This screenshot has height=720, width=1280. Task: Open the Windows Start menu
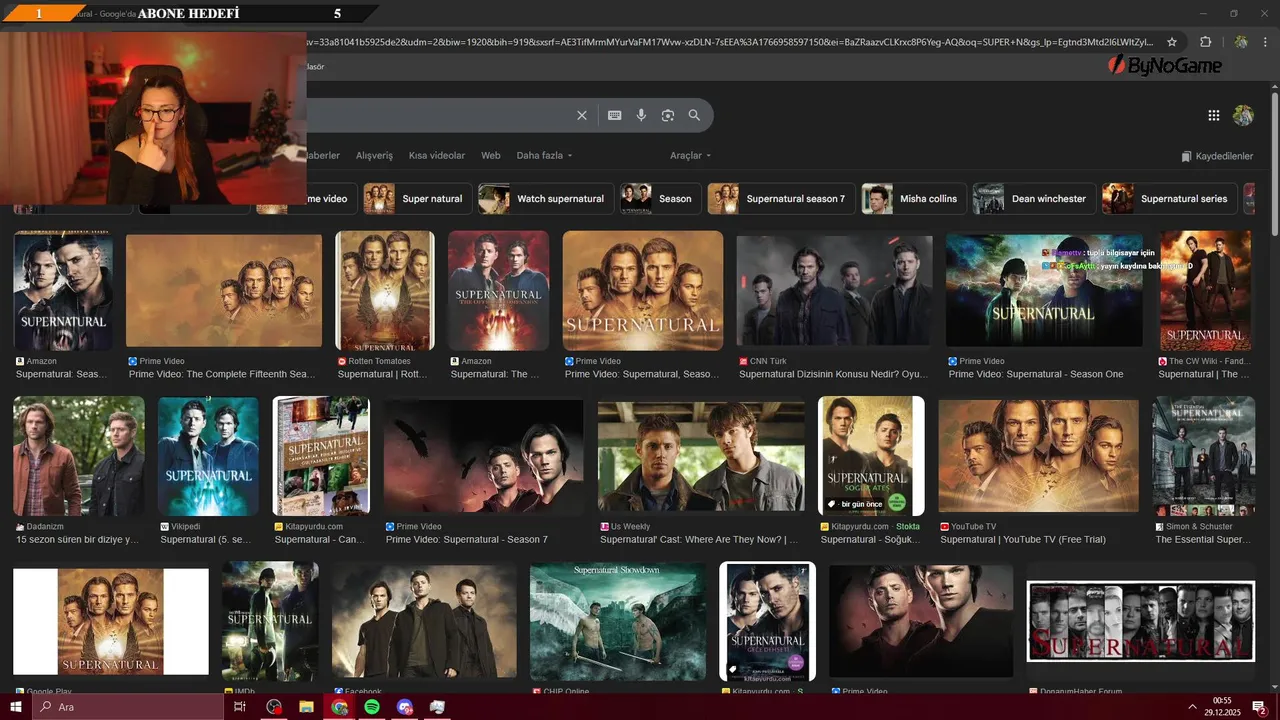(x=16, y=707)
